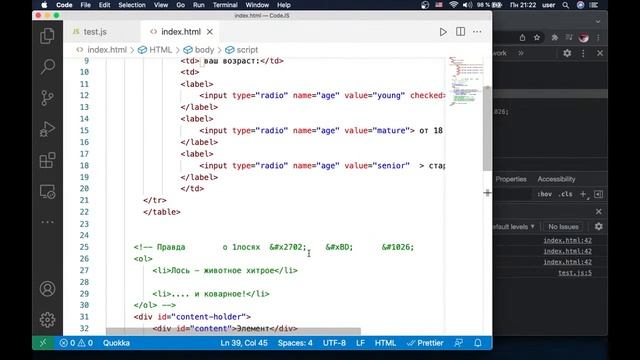
Task: Open test.js:5 console link
Action: click(575, 273)
